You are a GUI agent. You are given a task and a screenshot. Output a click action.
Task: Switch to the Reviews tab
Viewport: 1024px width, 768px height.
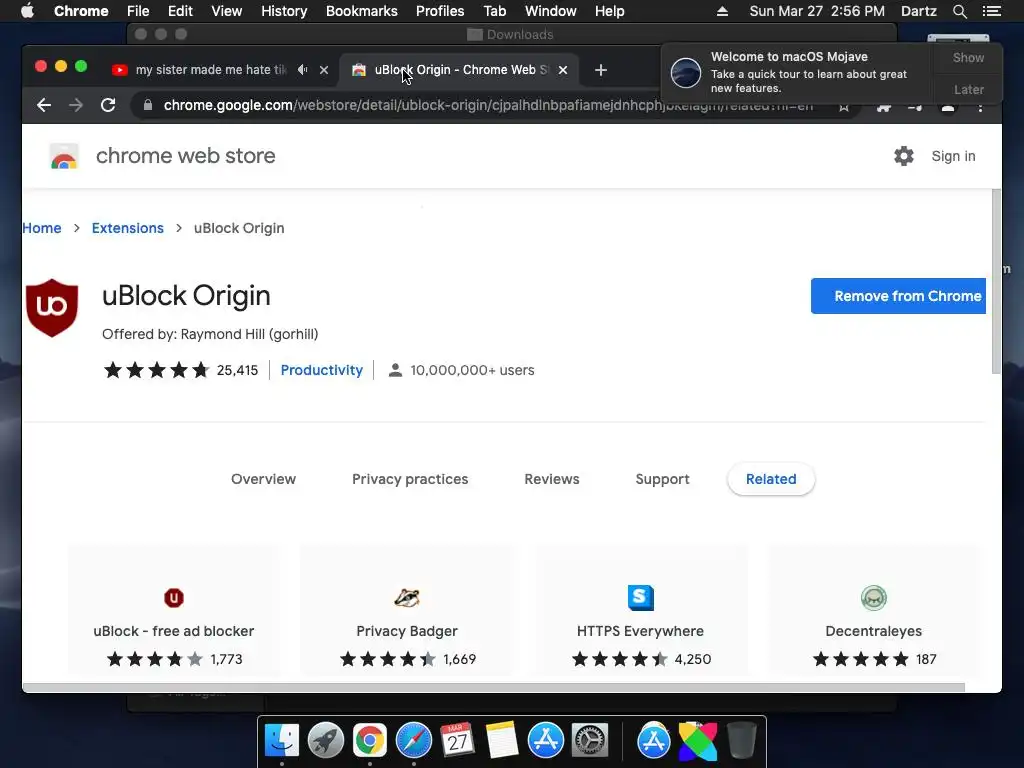pos(552,479)
